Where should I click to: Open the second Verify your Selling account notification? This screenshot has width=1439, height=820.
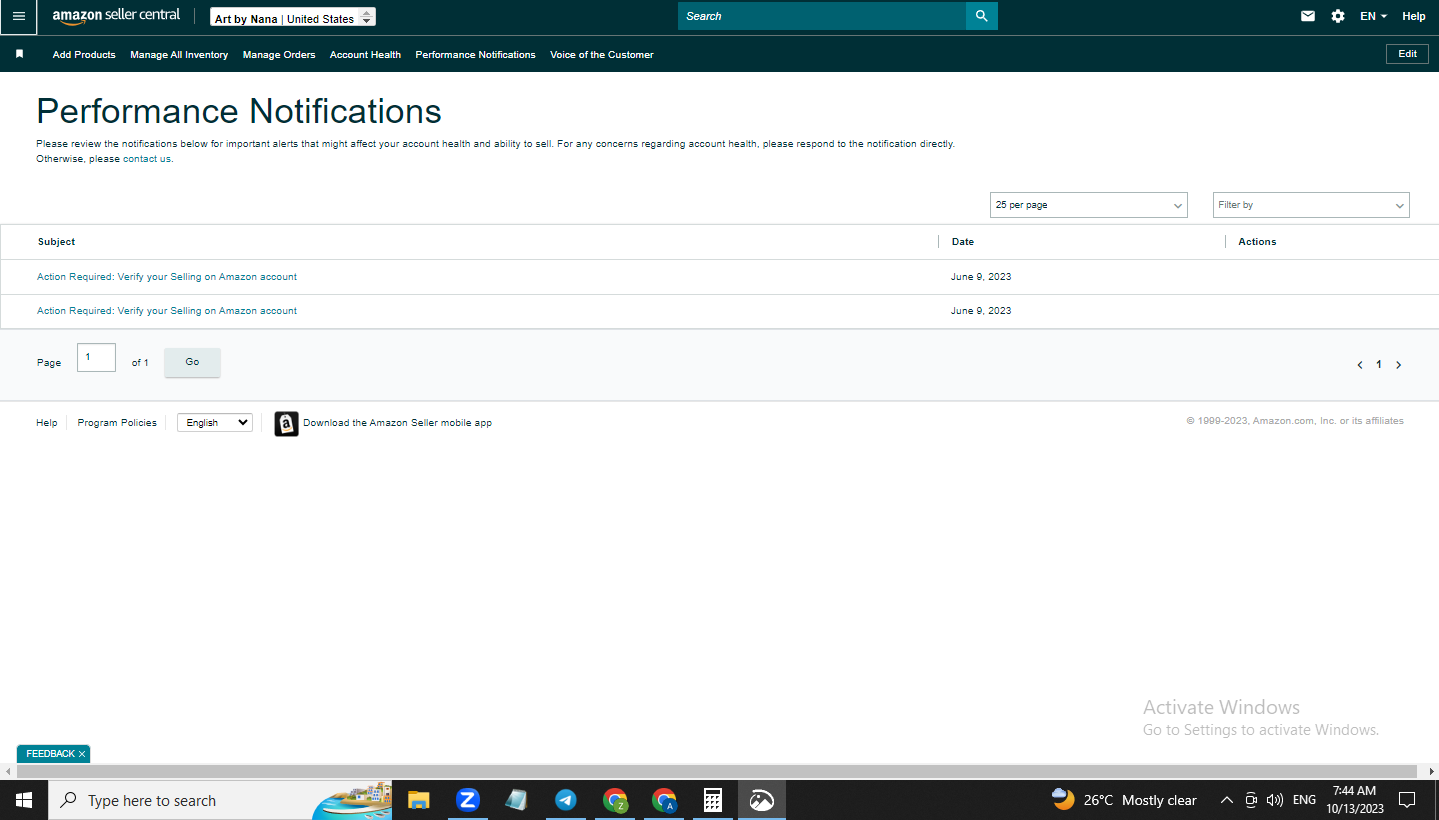pos(167,311)
